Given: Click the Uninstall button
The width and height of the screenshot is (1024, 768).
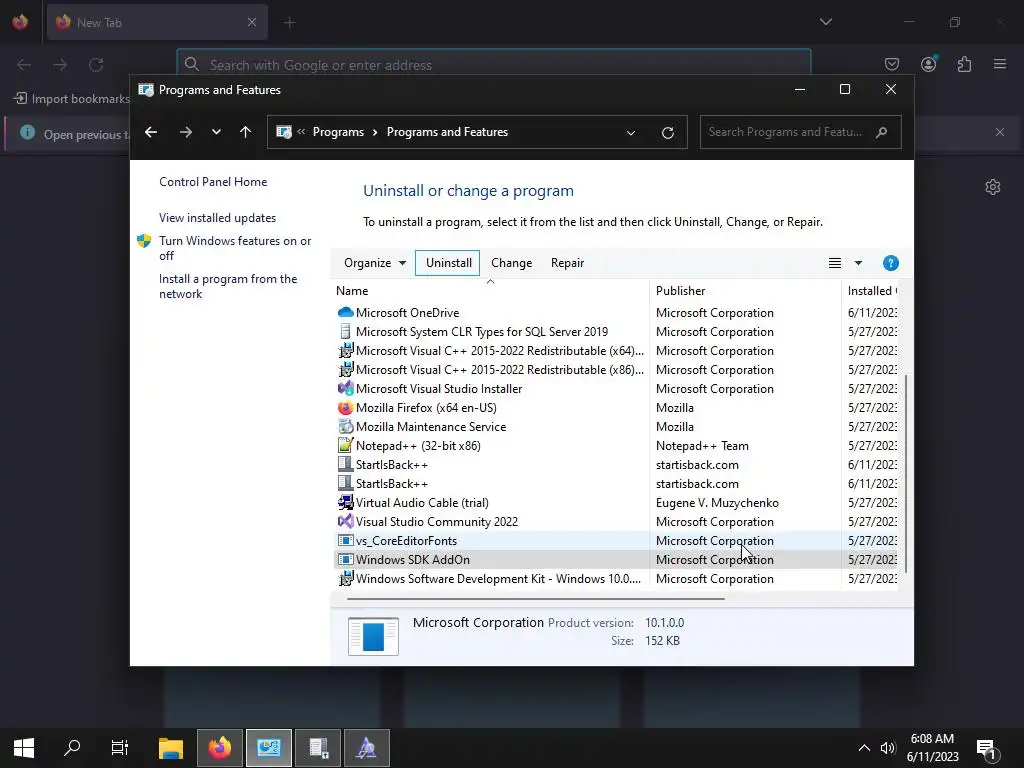Looking at the screenshot, I should pyautogui.click(x=448, y=263).
